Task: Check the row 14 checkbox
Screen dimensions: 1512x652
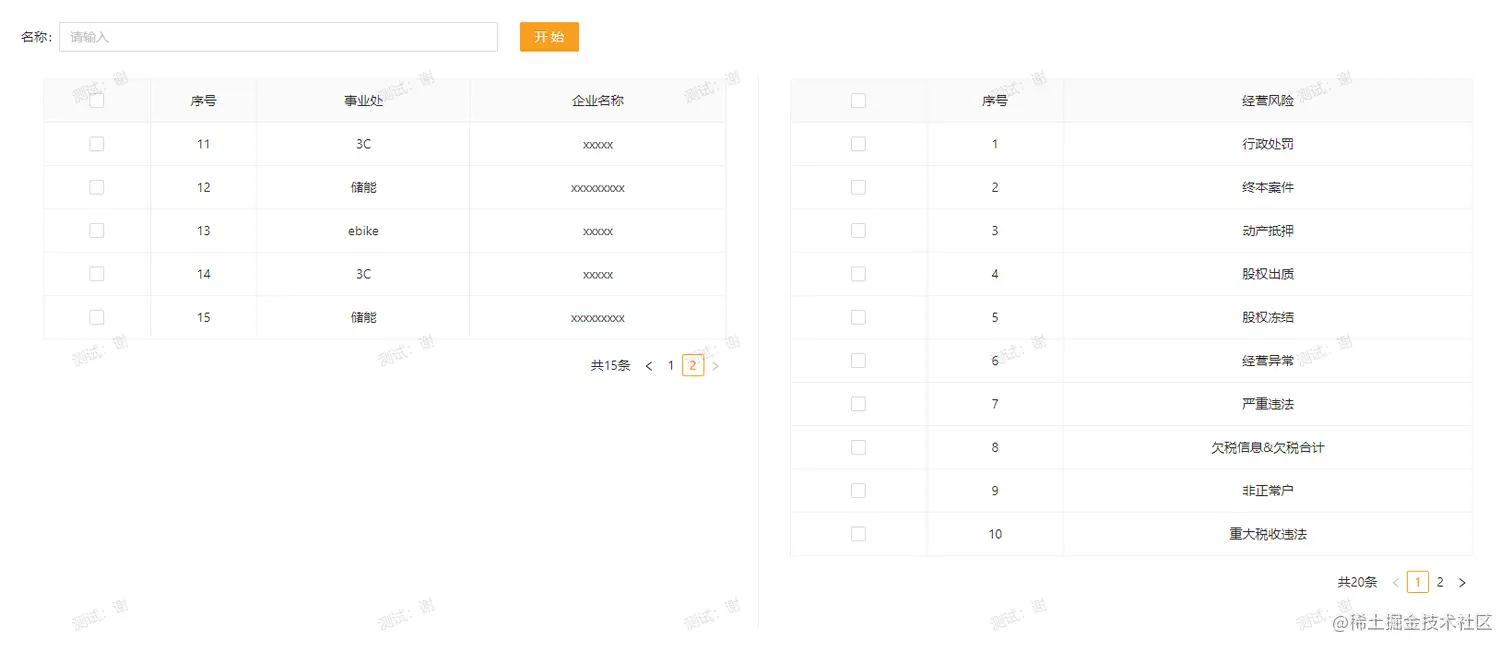Action: coord(97,274)
